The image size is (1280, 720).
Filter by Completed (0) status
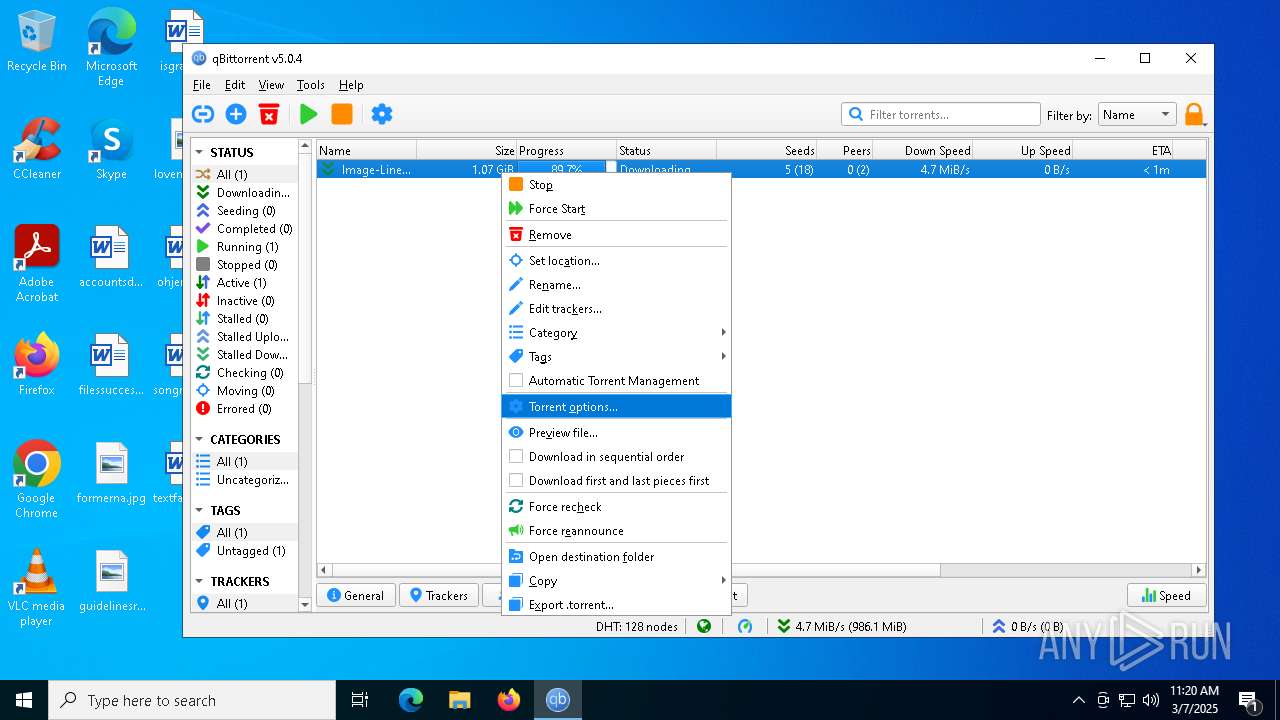tap(245, 228)
